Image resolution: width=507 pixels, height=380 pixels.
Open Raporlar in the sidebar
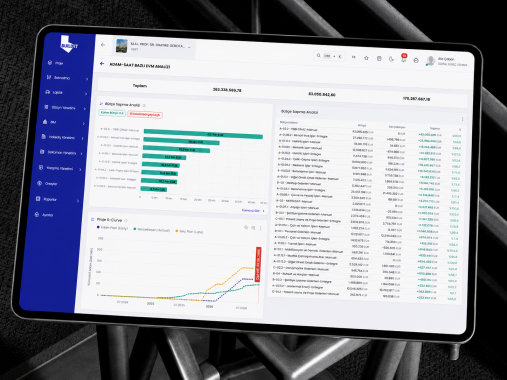coord(46,199)
